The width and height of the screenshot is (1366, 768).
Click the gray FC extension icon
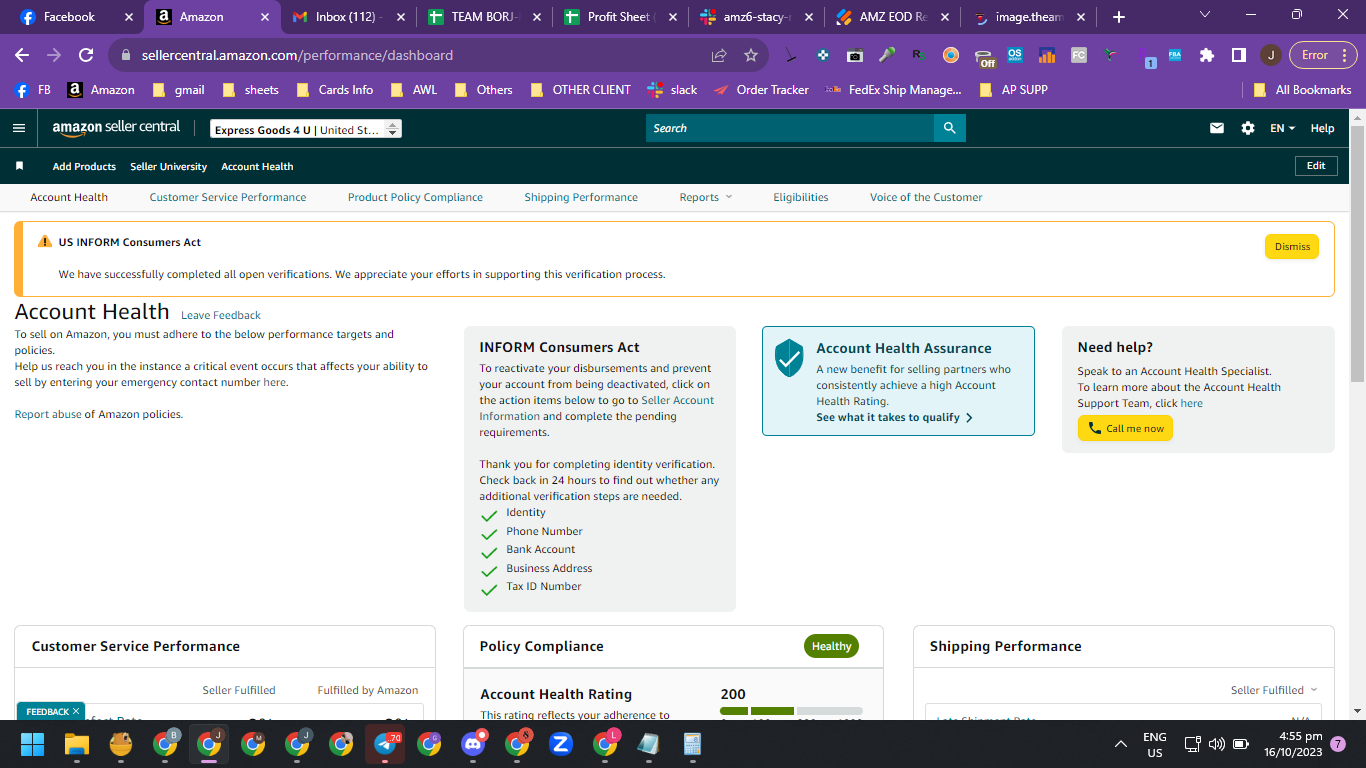pos(1078,55)
